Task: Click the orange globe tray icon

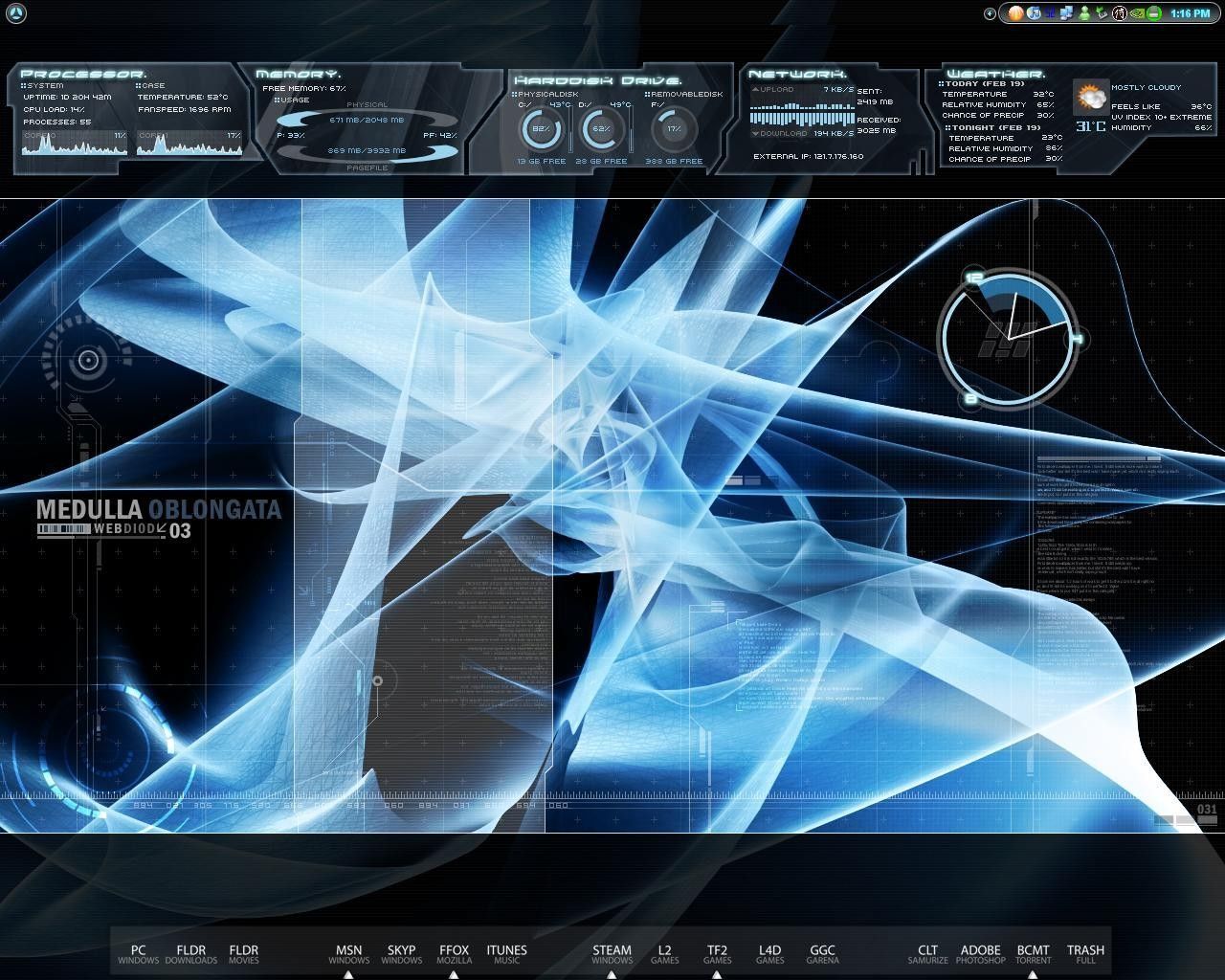Action: [1014, 12]
